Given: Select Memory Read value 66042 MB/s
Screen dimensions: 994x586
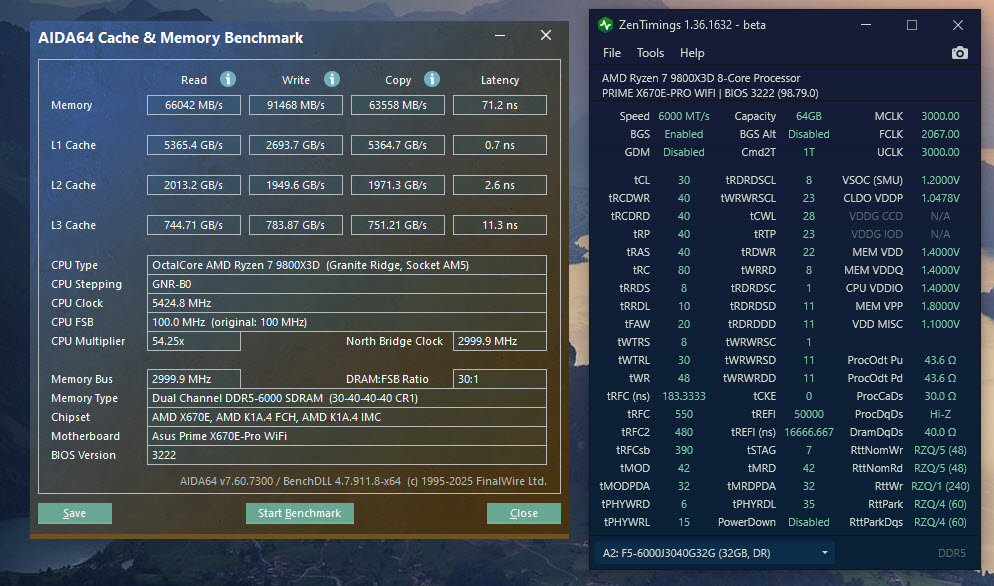Looking at the screenshot, I should [194, 105].
